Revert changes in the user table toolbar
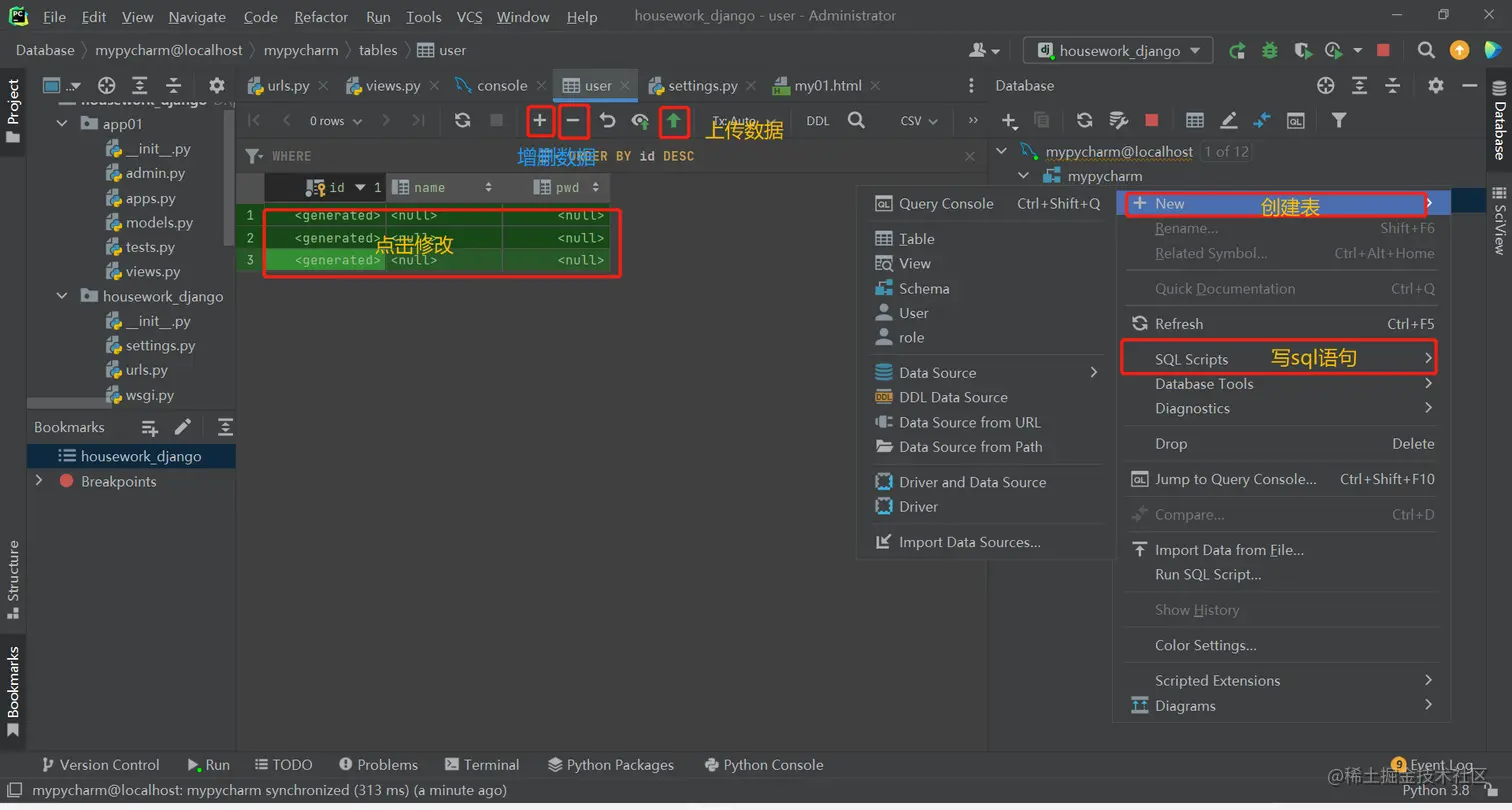The width and height of the screenshot is (1512, 810). click(607, 121)
